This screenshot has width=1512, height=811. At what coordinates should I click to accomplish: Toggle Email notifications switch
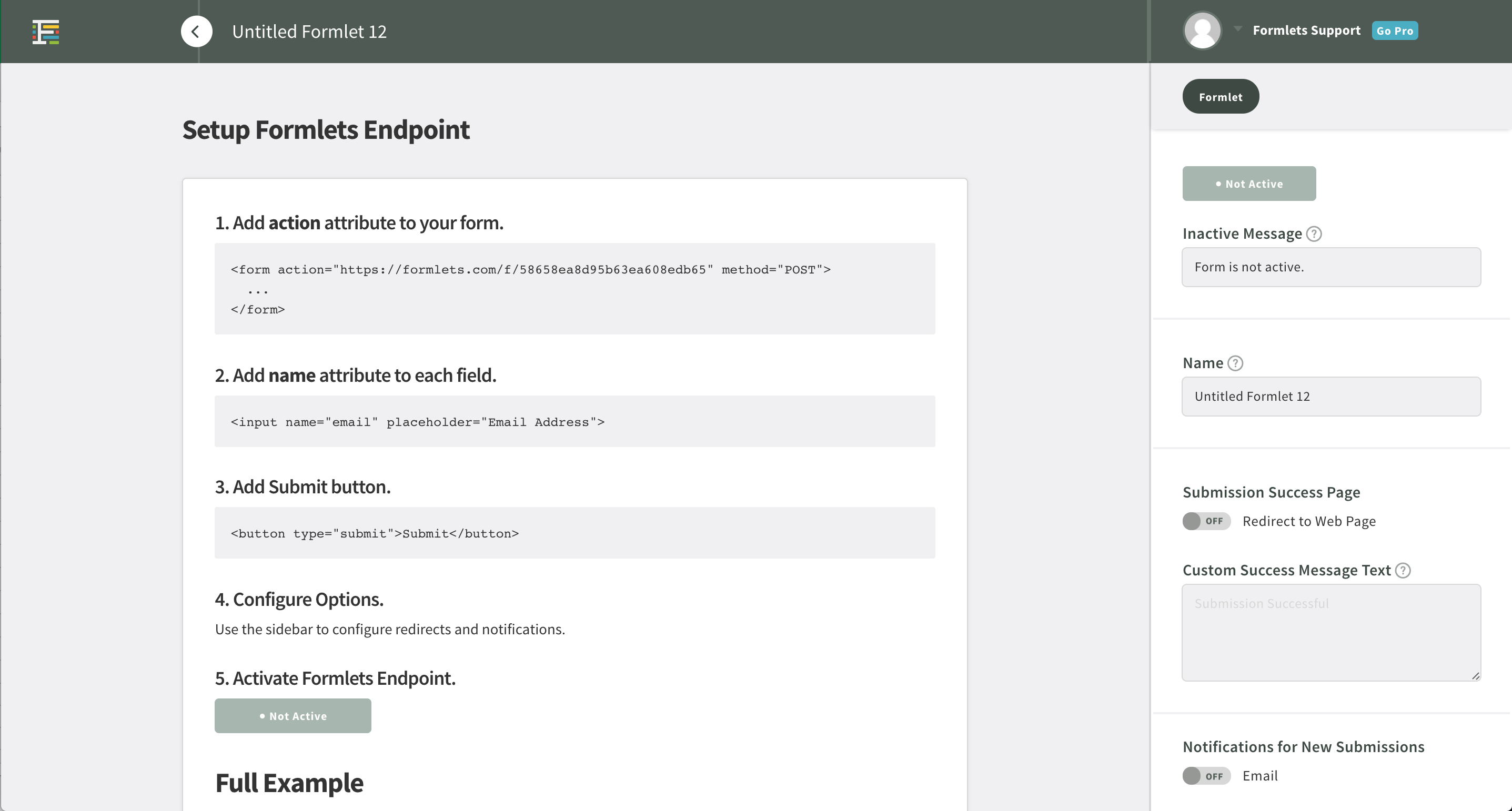pos(1206,776)
